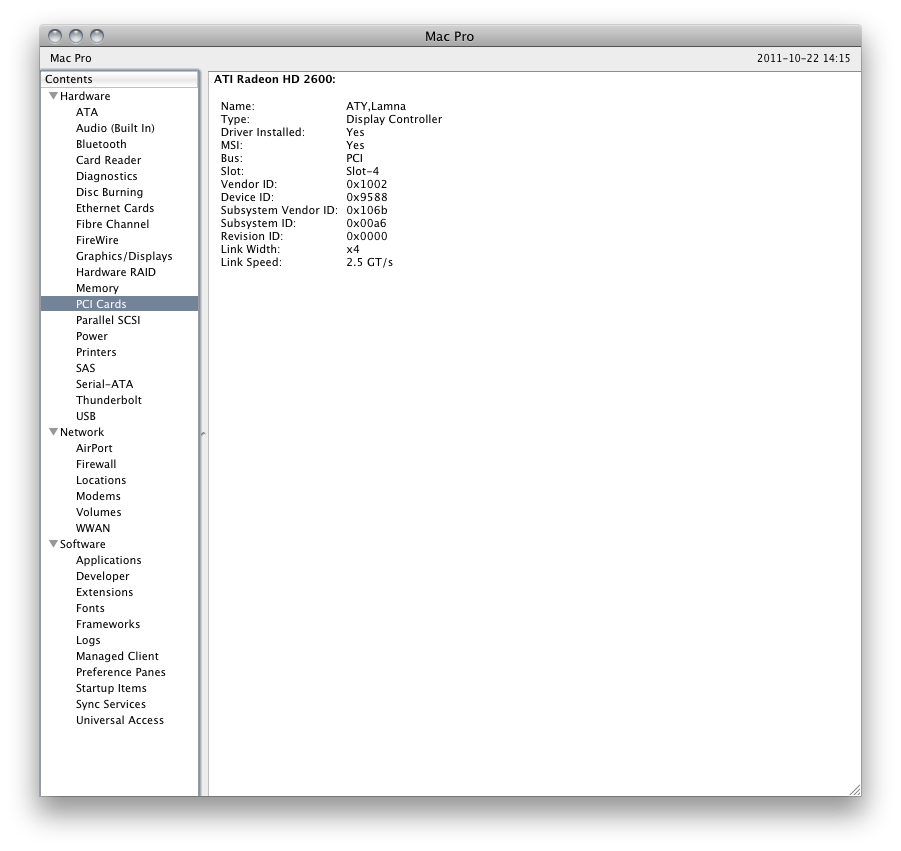The height and width of the screenshot is (851, 901).
Task: Open Developer entry
Action: tap(102, 576)
